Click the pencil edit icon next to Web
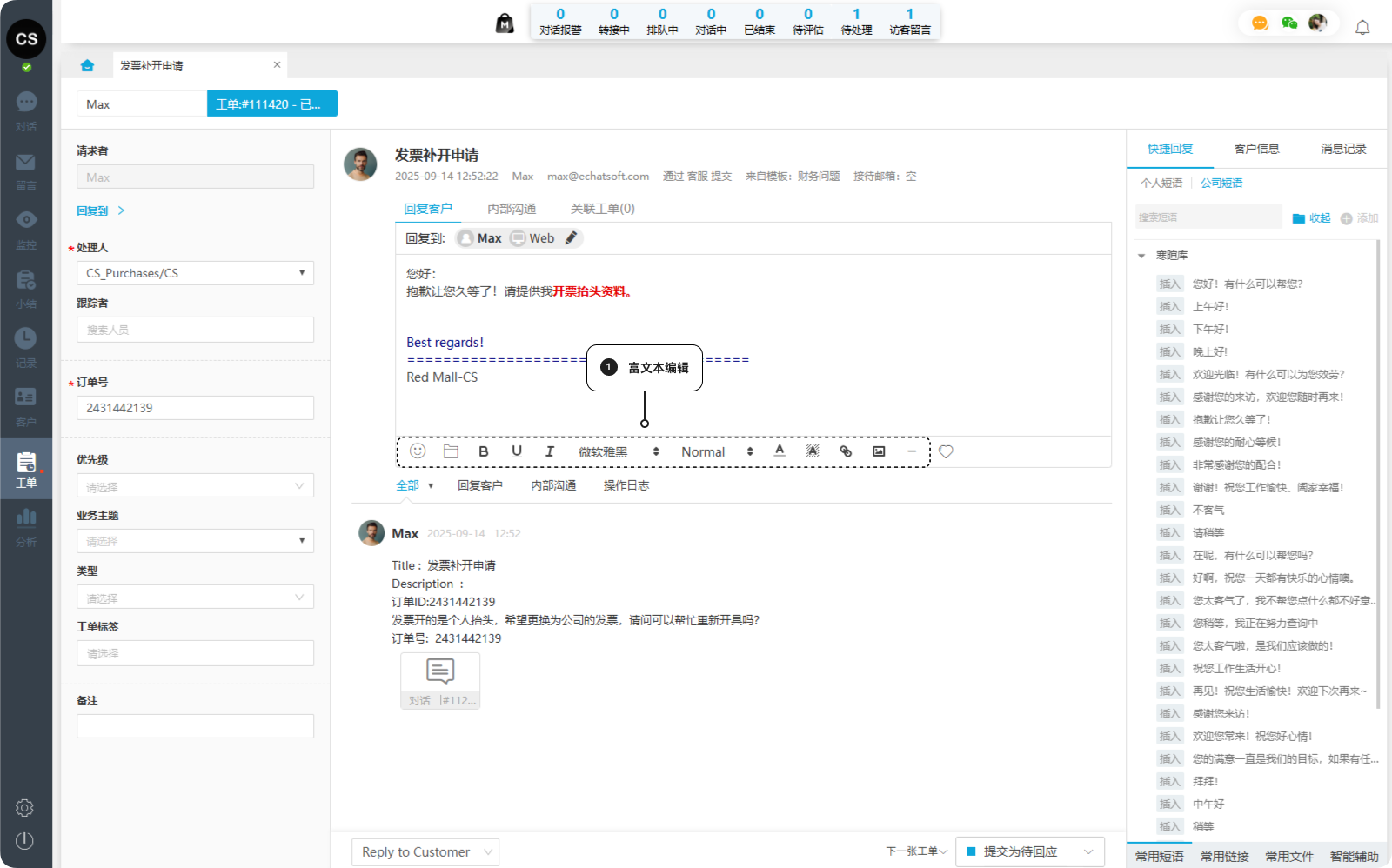Image resolution: width=1392 pixels, height=868 pixels. (x=571, y=238)
